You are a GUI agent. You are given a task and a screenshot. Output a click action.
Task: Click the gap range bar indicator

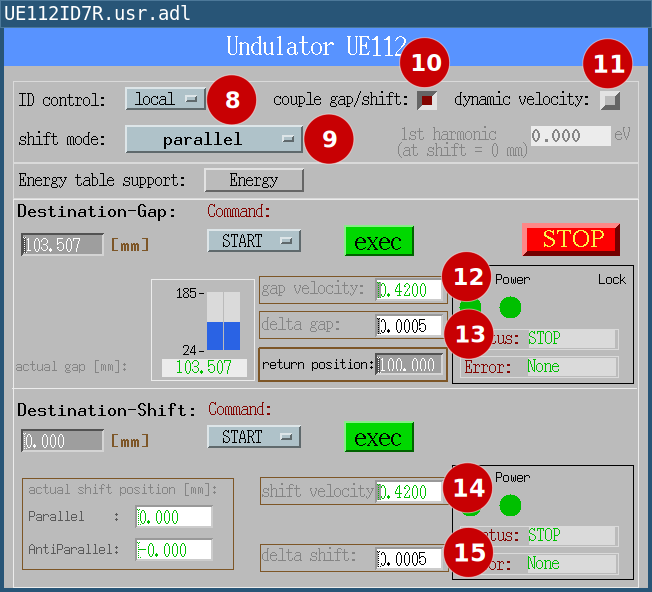223,321
